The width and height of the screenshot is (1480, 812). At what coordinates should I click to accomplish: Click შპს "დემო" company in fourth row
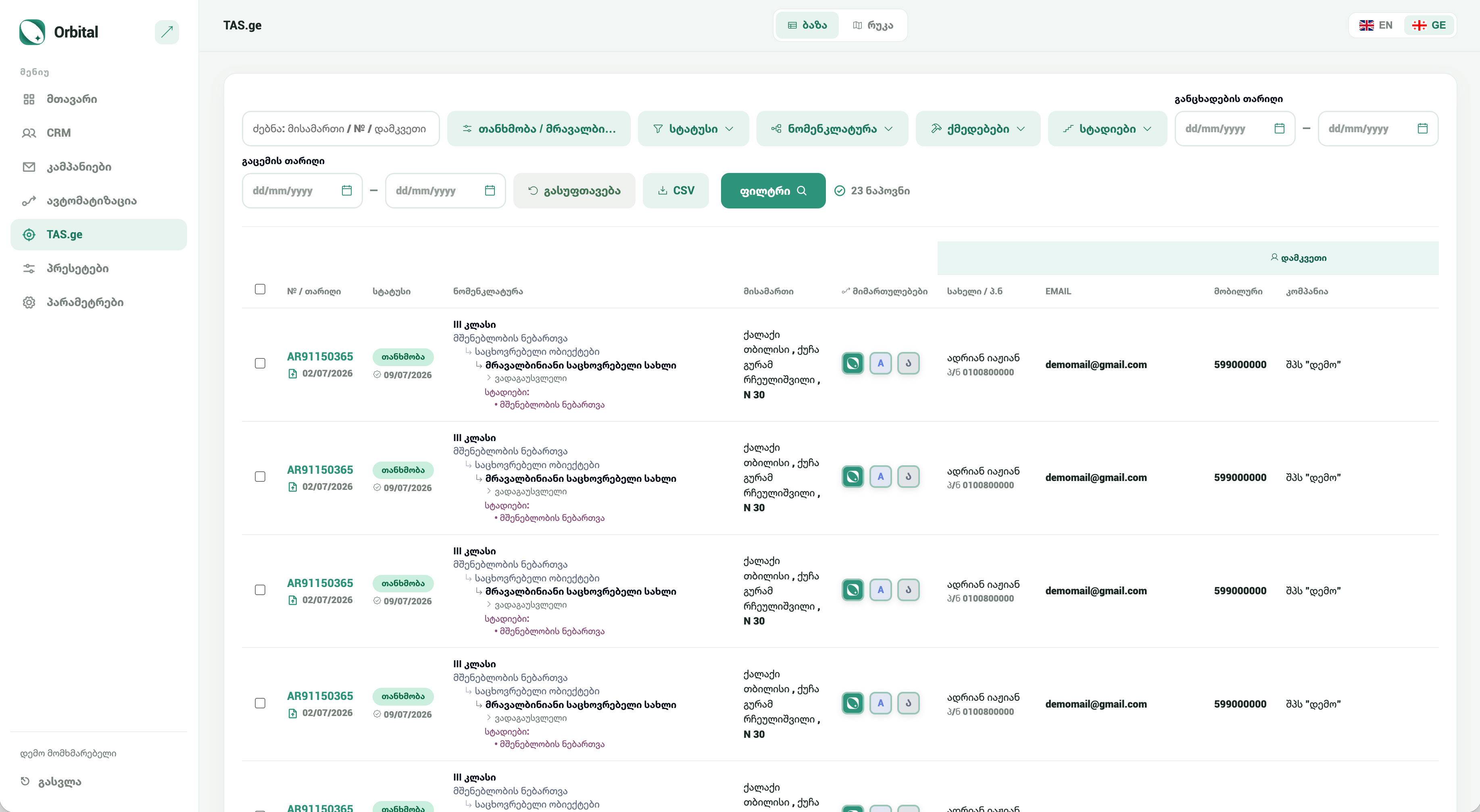[1313, 704]
